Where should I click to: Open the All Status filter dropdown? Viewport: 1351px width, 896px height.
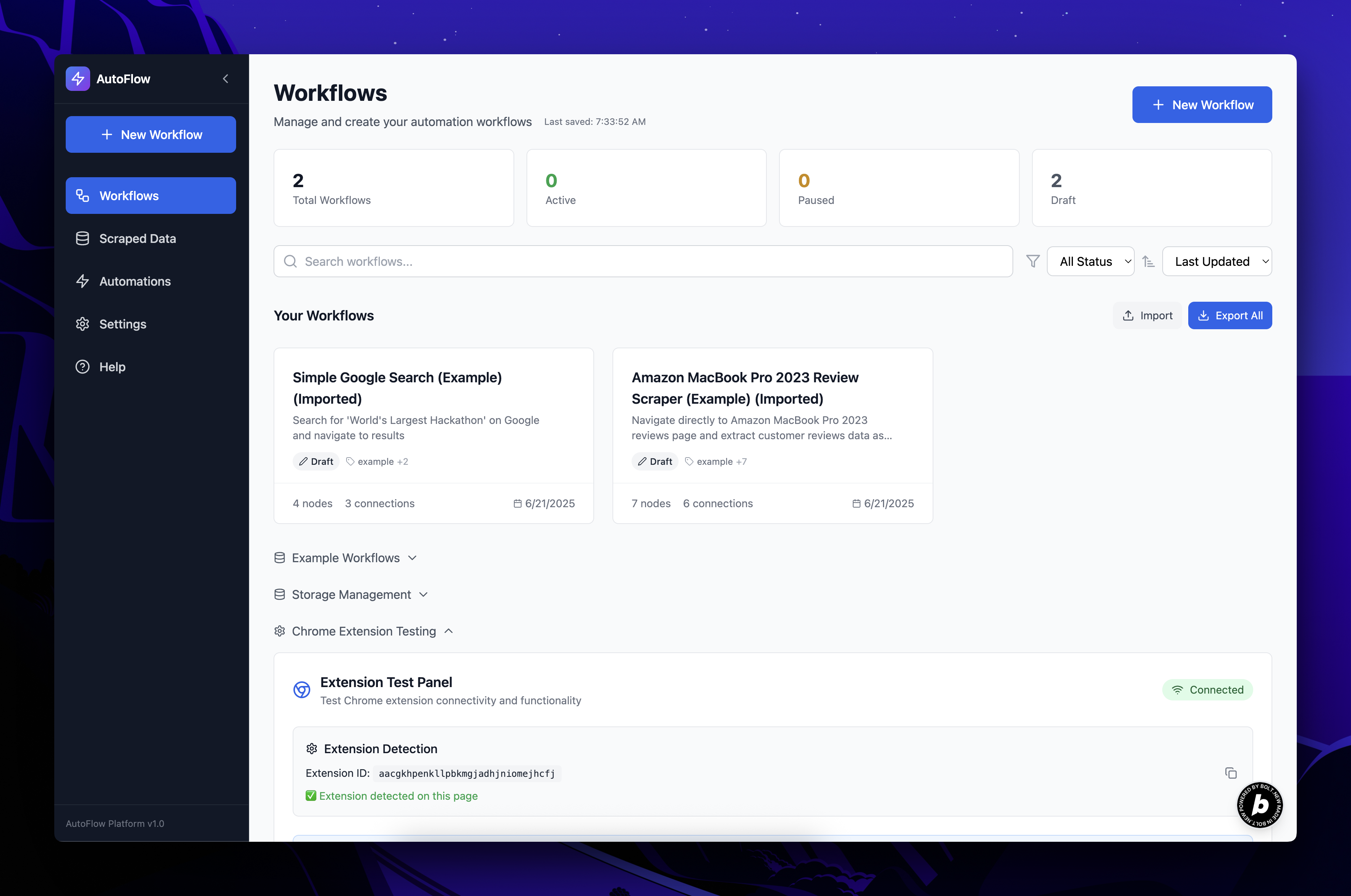pyautogui.click(x=1090, y=262)
